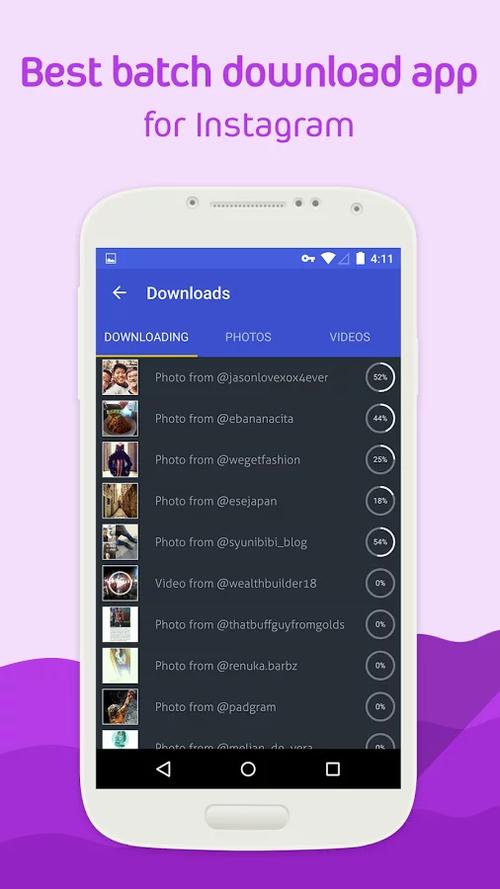This screenshot has height=889, width=500.
Task: Tap the 18% progress circle for esejapan
Action: (x=380, y=501)
